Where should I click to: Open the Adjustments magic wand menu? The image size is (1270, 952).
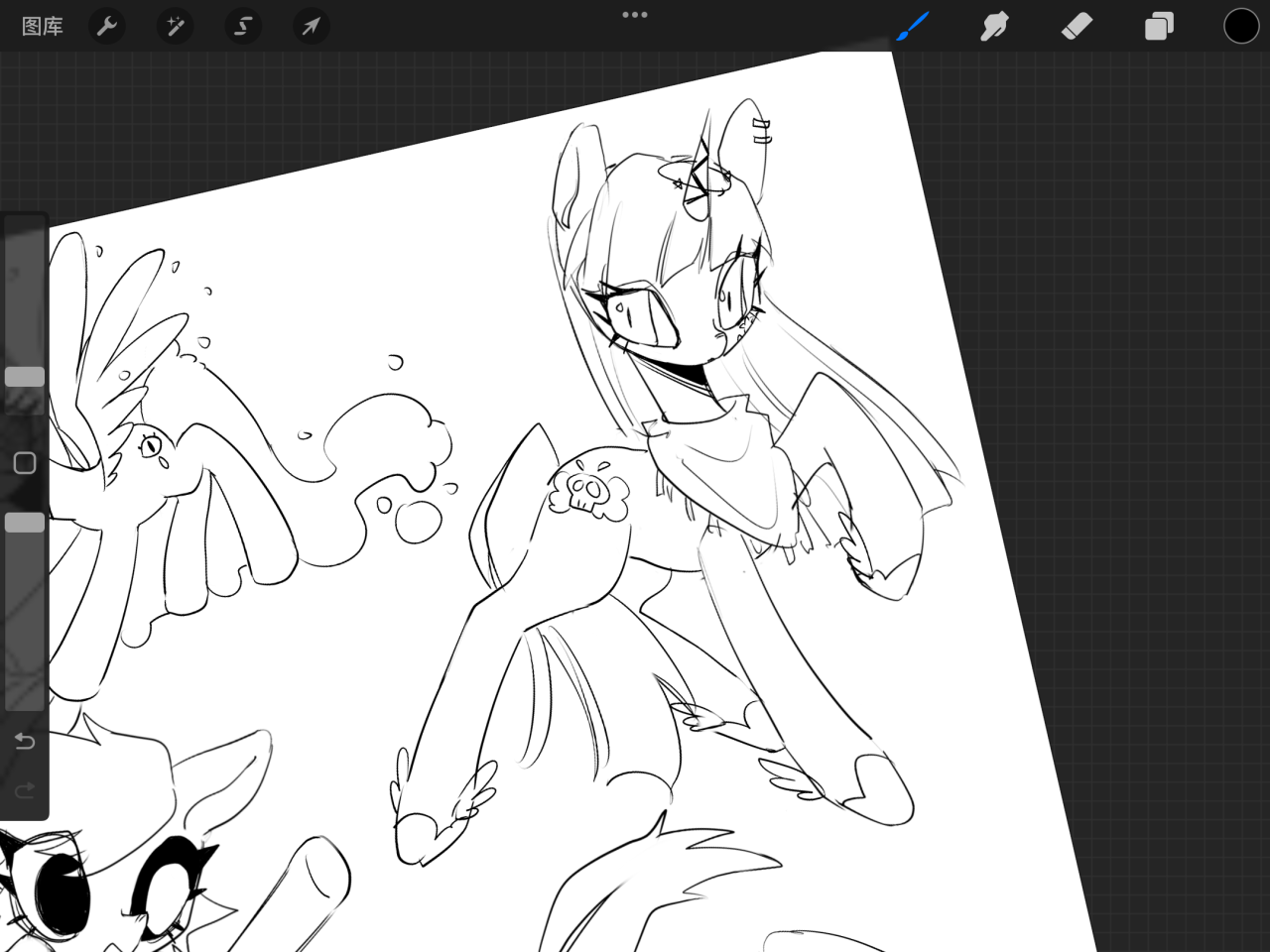click(x=175, y=27)
